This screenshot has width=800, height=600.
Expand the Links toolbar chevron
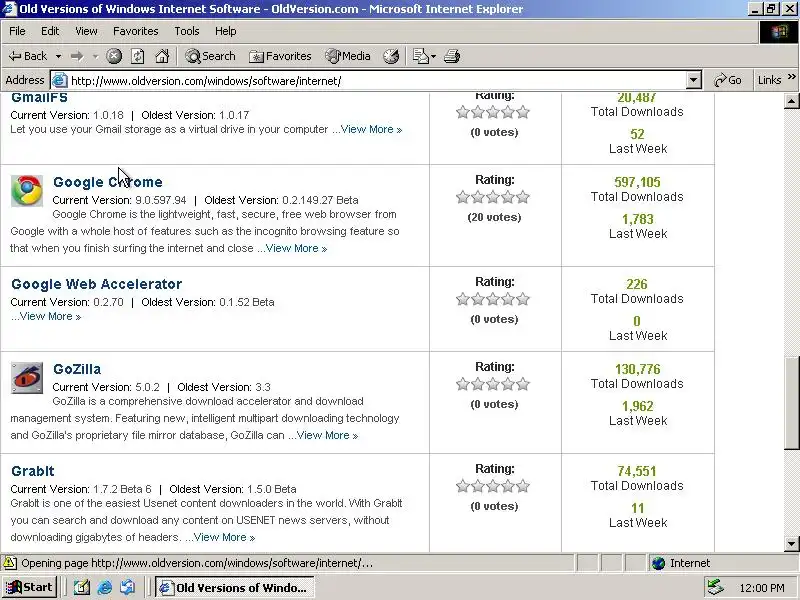pos(792,77)
